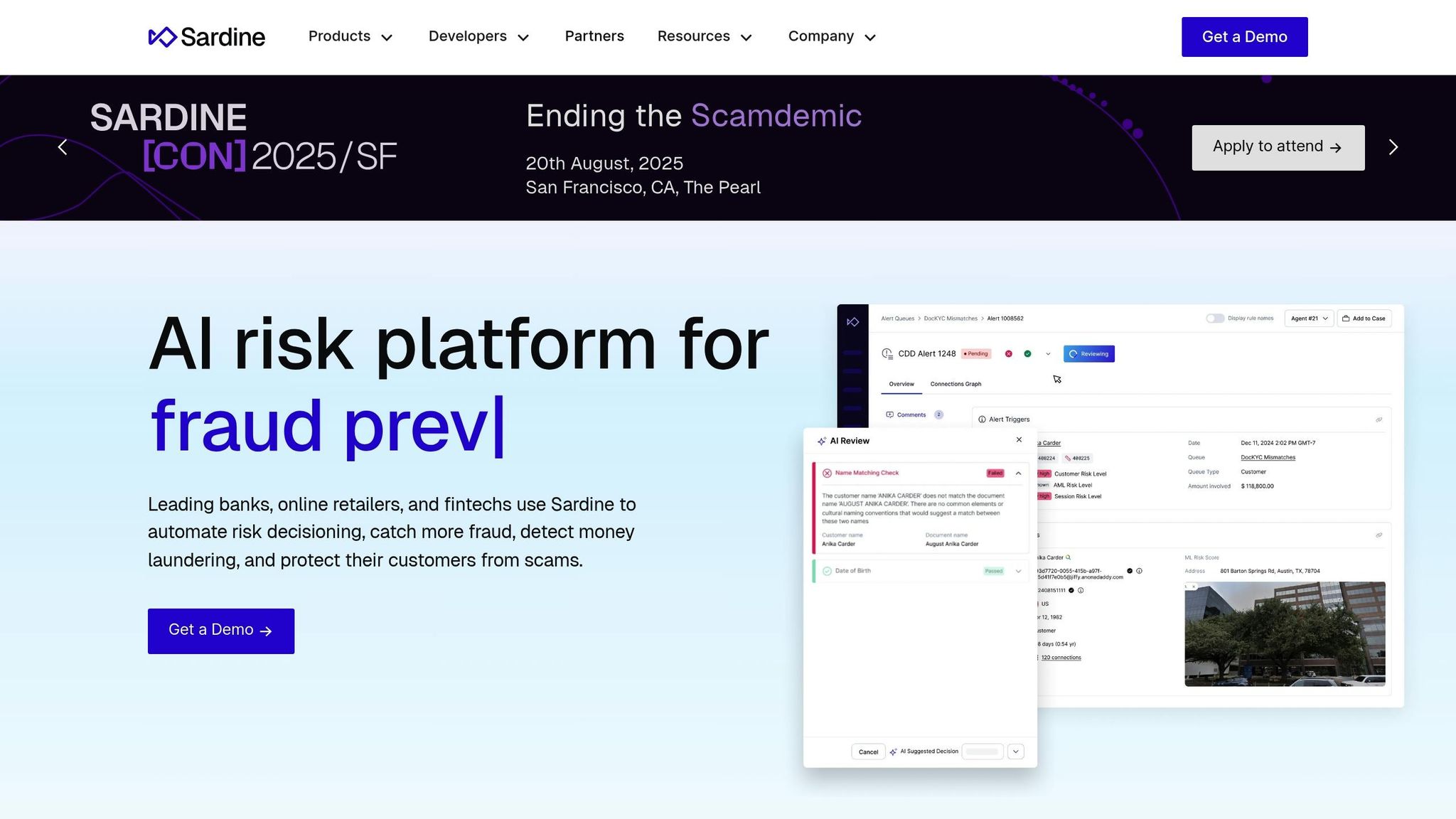Click the sparkle icon beside AI Suggested Decision
1456x819 pixels.
pos(893,751)
